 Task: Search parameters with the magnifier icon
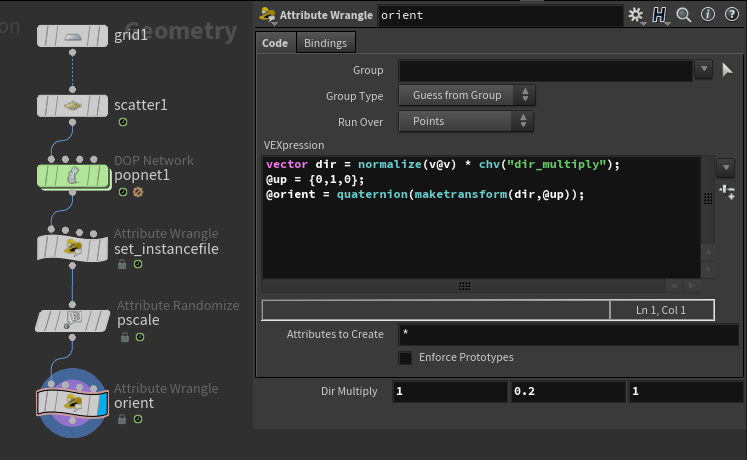coord(684,15)
